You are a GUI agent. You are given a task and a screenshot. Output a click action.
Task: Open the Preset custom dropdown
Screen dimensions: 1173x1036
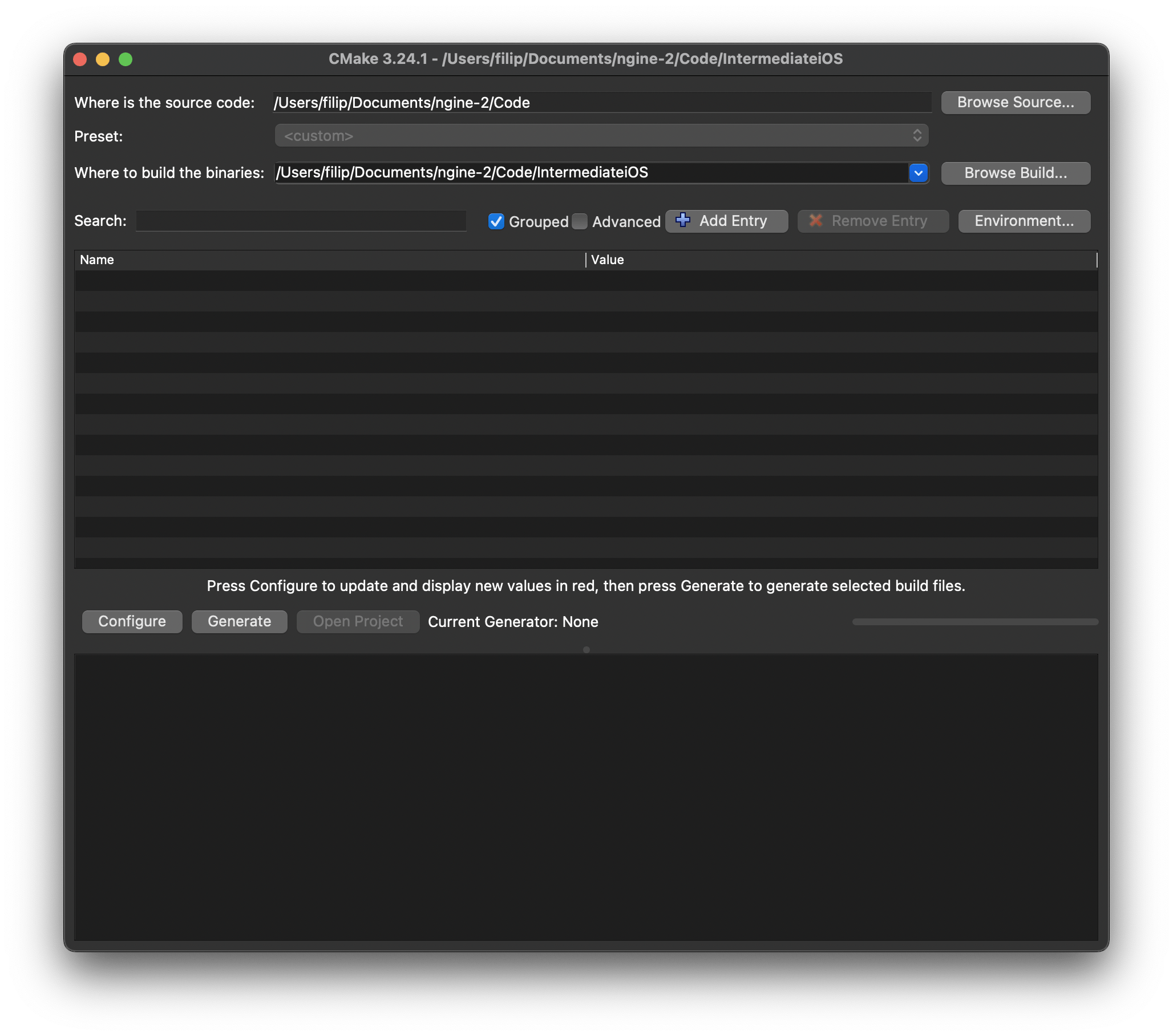(x=601, y=135)
